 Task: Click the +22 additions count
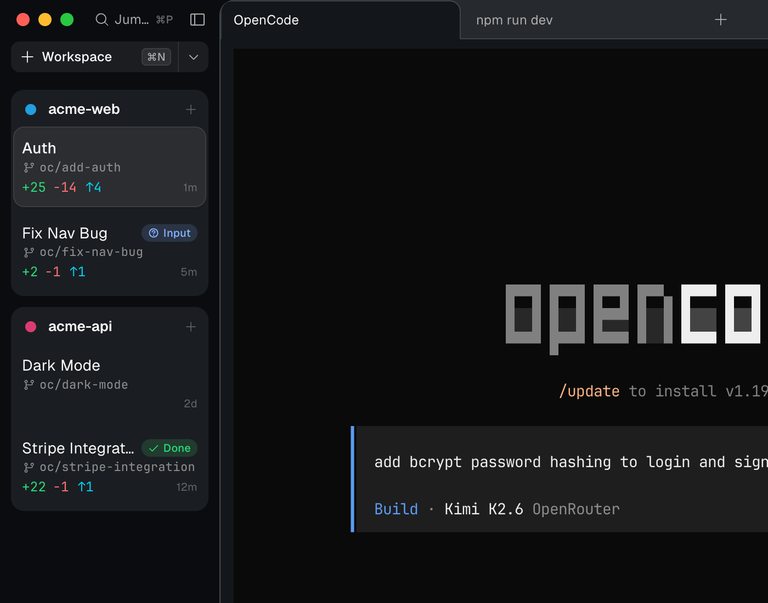pos(34,487)
